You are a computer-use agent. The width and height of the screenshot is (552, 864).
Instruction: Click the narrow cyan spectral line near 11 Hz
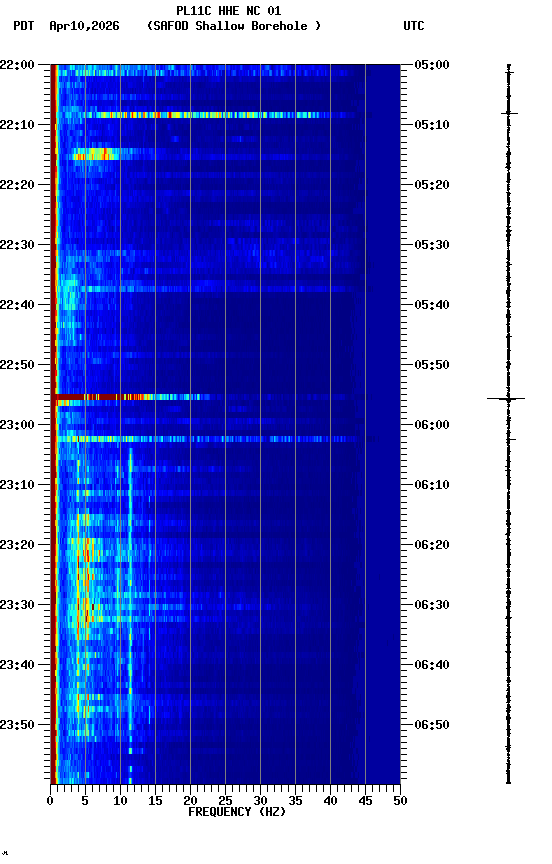point(130,614)
